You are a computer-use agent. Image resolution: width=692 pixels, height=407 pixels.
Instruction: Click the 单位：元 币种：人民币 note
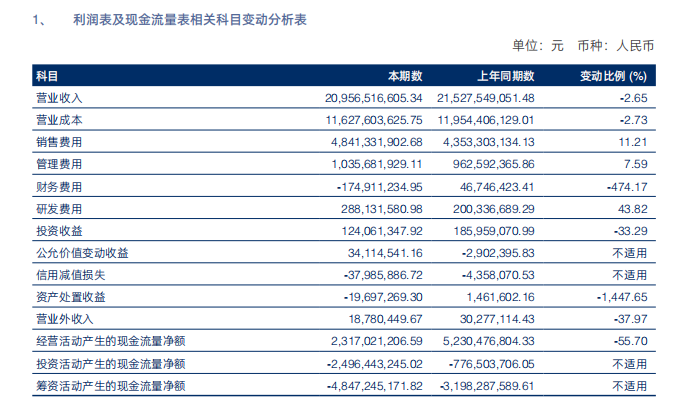[583, 45]
